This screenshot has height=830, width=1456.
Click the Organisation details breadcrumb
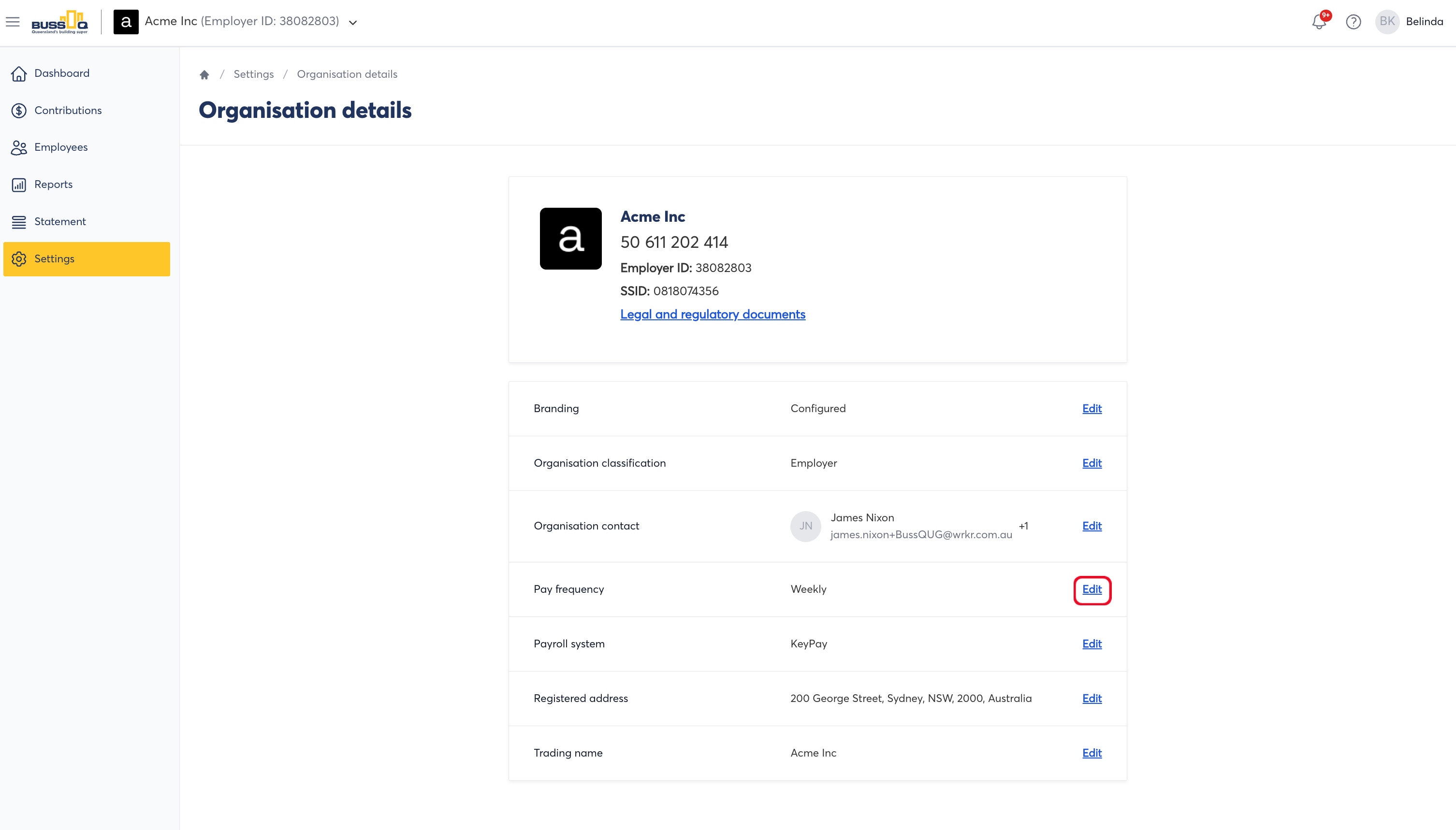[x=347, y=74]
